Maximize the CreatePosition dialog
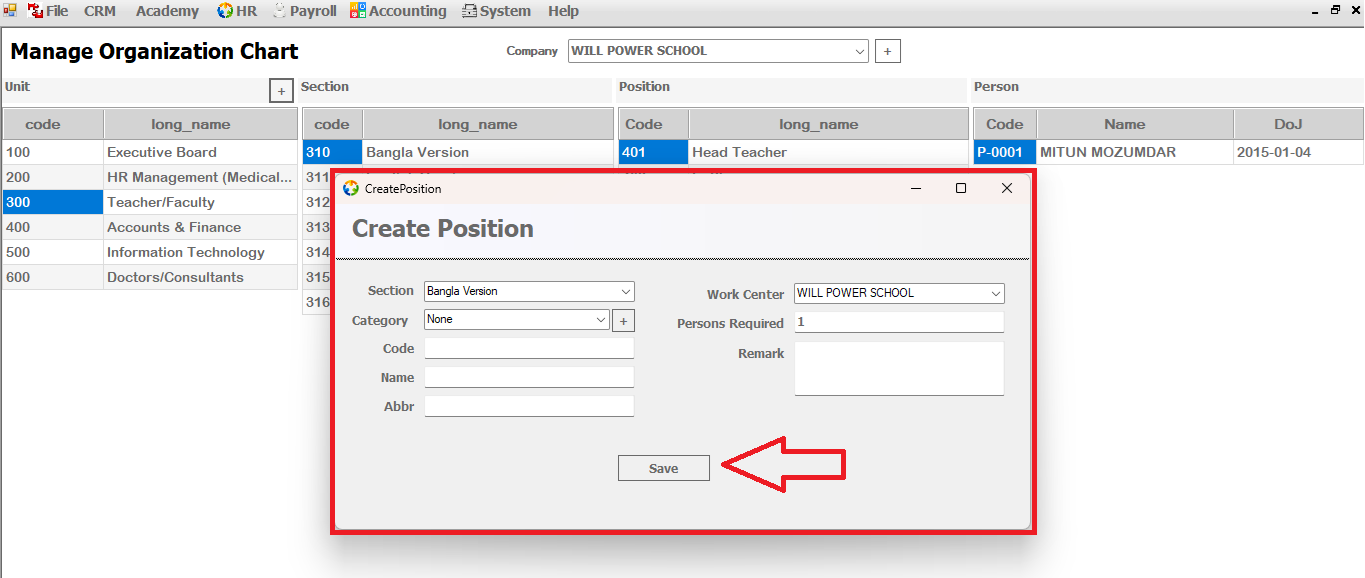1365x578 pixels. point(961,188)
